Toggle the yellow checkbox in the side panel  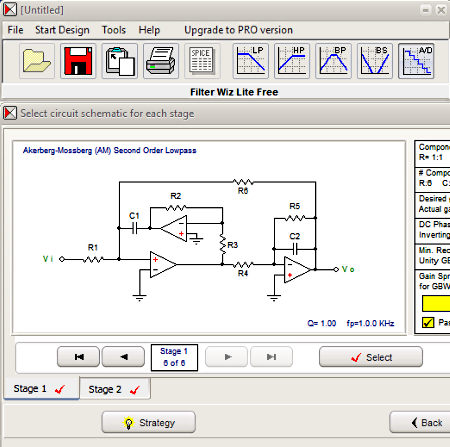pos(428,322)
